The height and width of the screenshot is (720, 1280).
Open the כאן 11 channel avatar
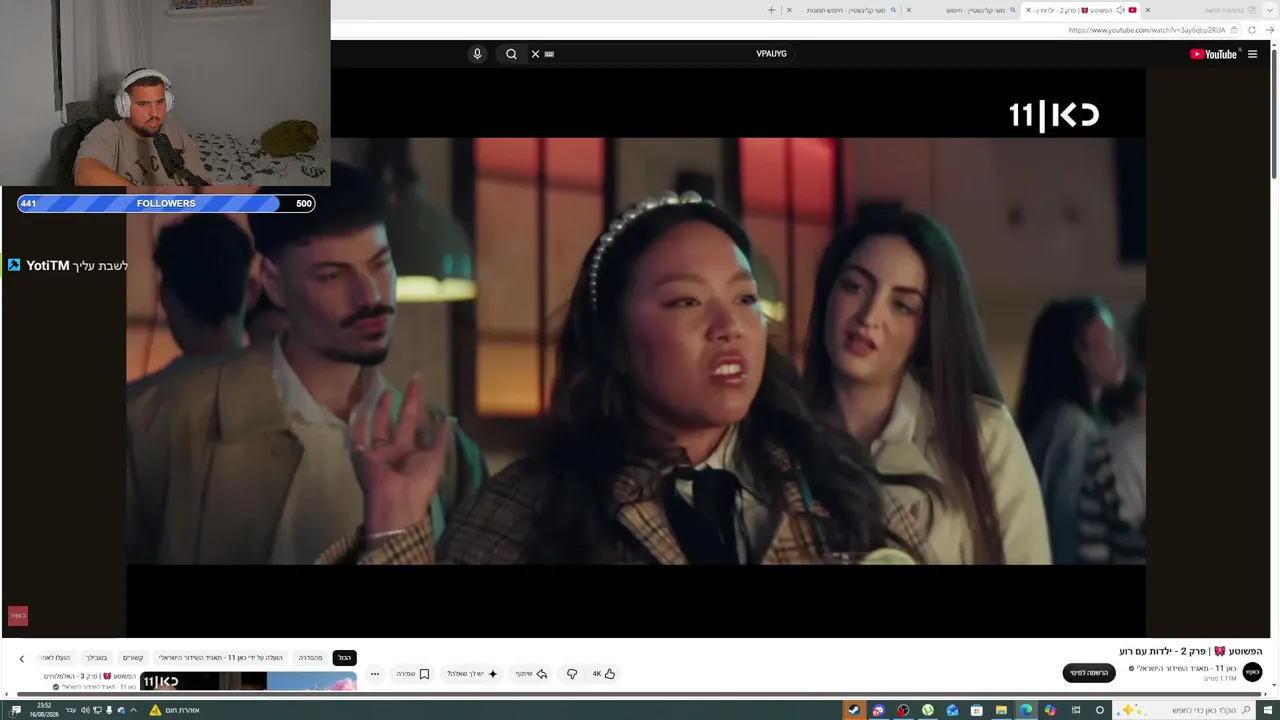[x=1252, y=672]
